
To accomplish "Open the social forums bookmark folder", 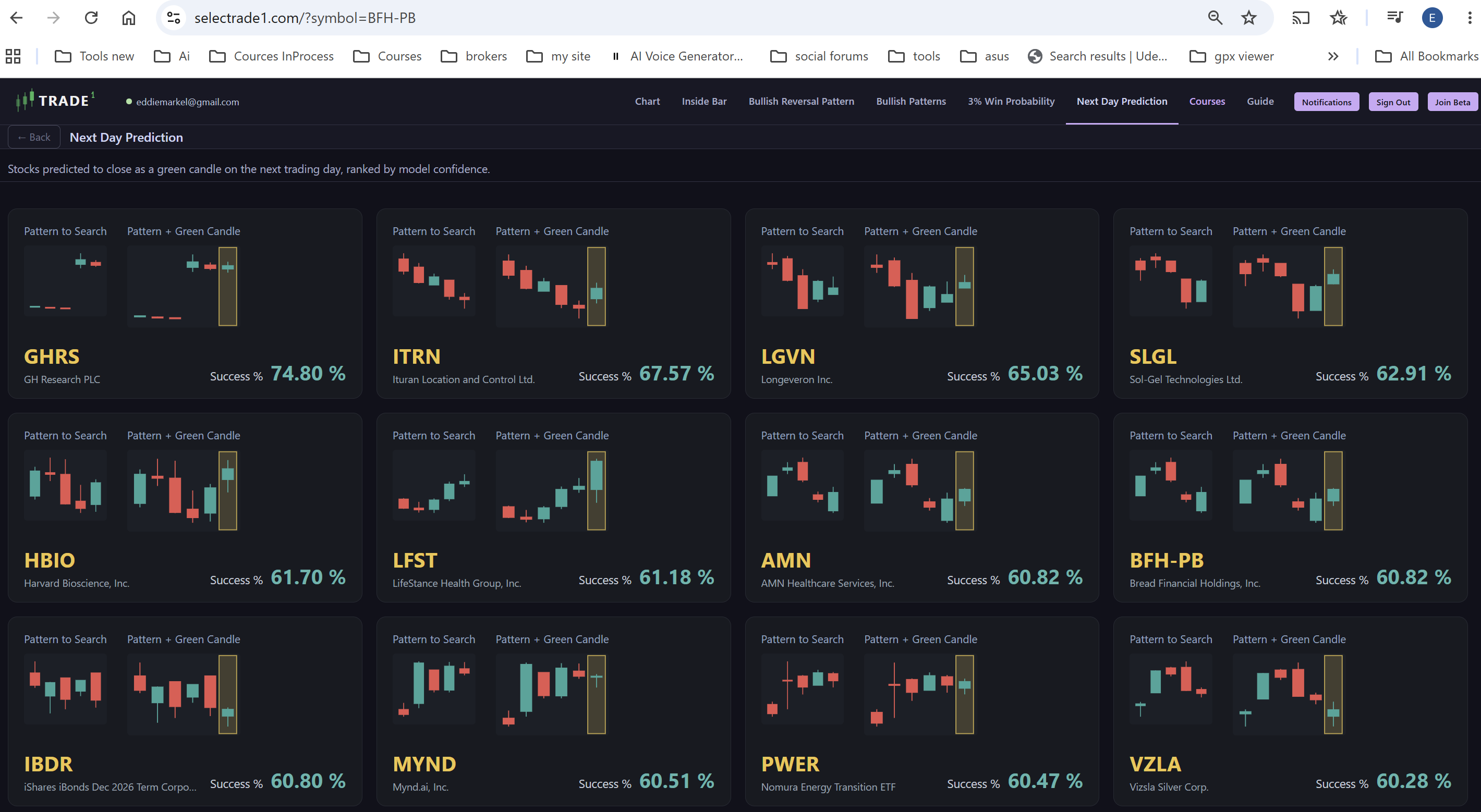I will pos(819,56).
